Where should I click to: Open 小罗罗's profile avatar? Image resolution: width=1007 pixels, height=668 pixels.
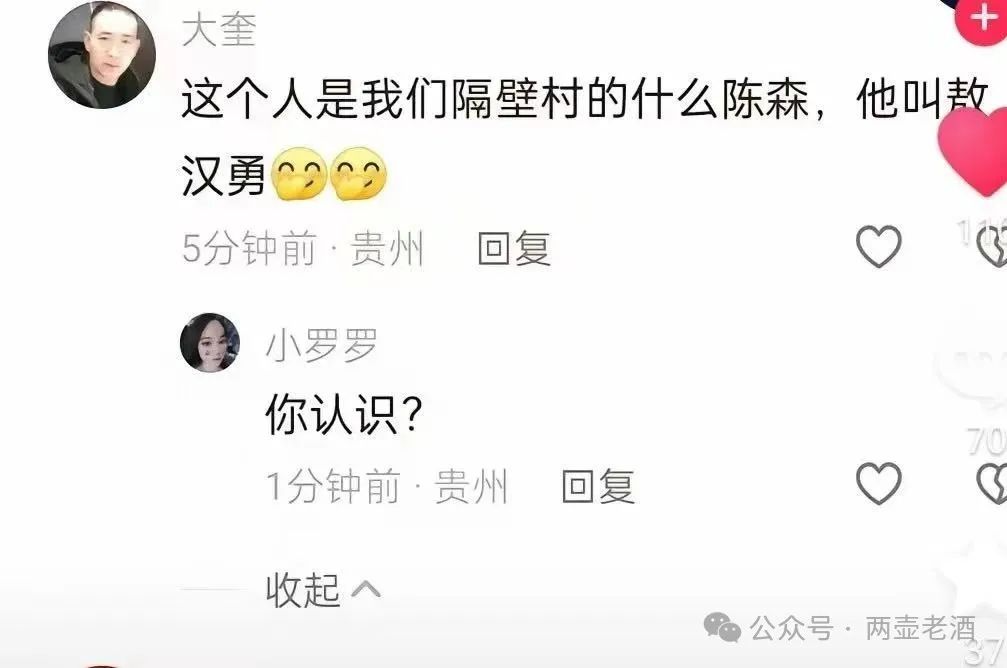pyautogui.click(x=210, y=343)
